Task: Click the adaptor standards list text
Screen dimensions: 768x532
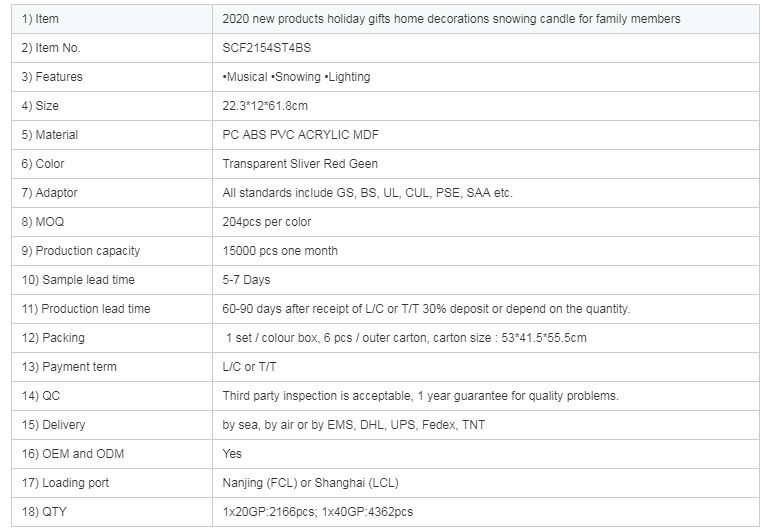Action: [x=367, y=193]
